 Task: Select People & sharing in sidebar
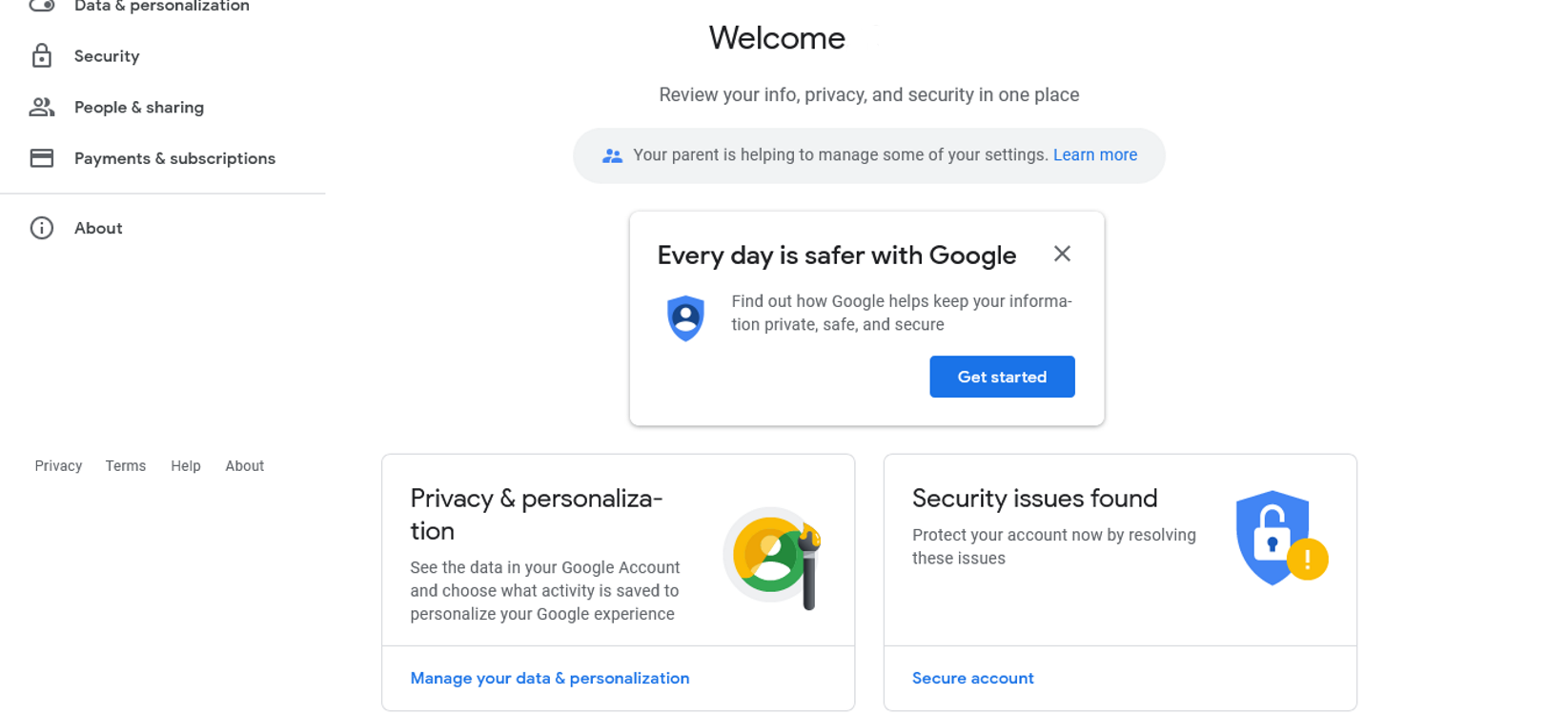click(138, 107)
